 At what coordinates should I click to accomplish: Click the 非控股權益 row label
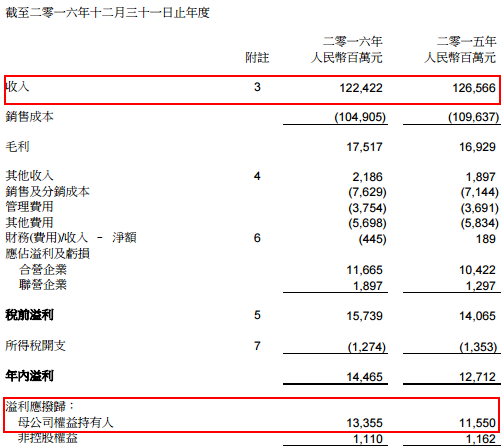point(48,438)
